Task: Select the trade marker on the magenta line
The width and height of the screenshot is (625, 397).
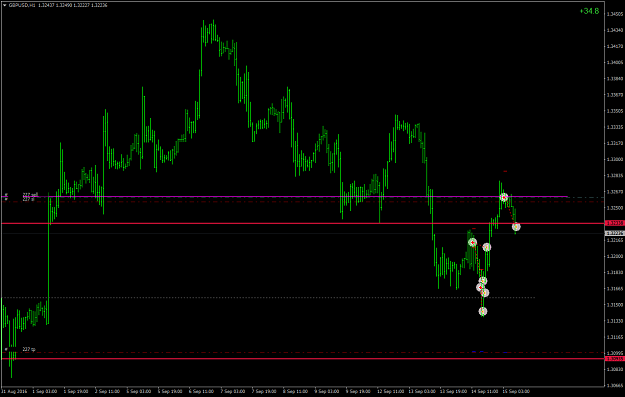Action: 504,197
